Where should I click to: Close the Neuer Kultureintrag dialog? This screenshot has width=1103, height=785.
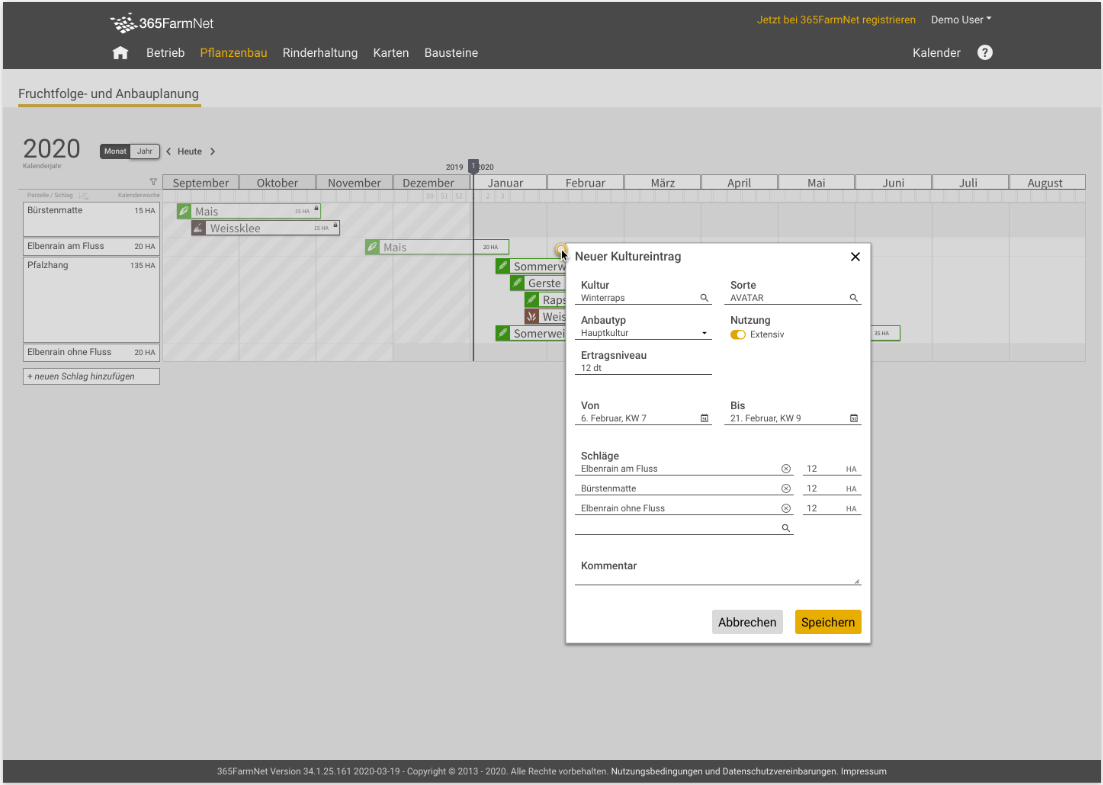[x=855, y=257]
